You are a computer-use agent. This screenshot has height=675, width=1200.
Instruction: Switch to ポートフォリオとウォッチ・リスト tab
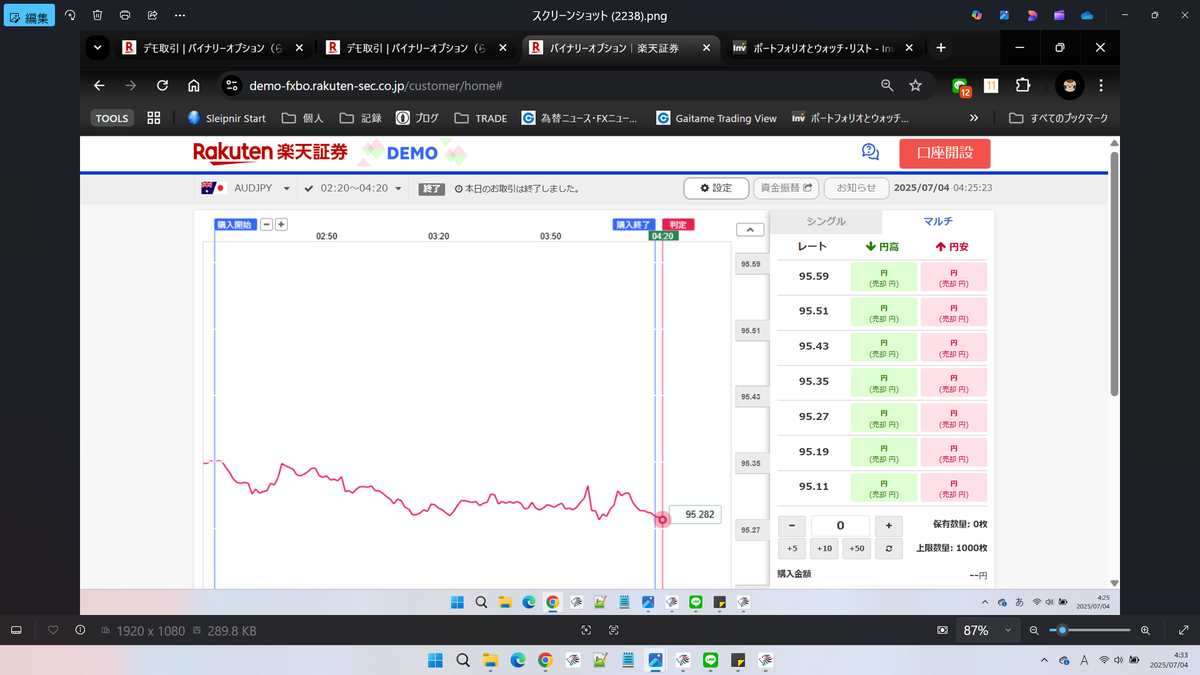point(824,48)
